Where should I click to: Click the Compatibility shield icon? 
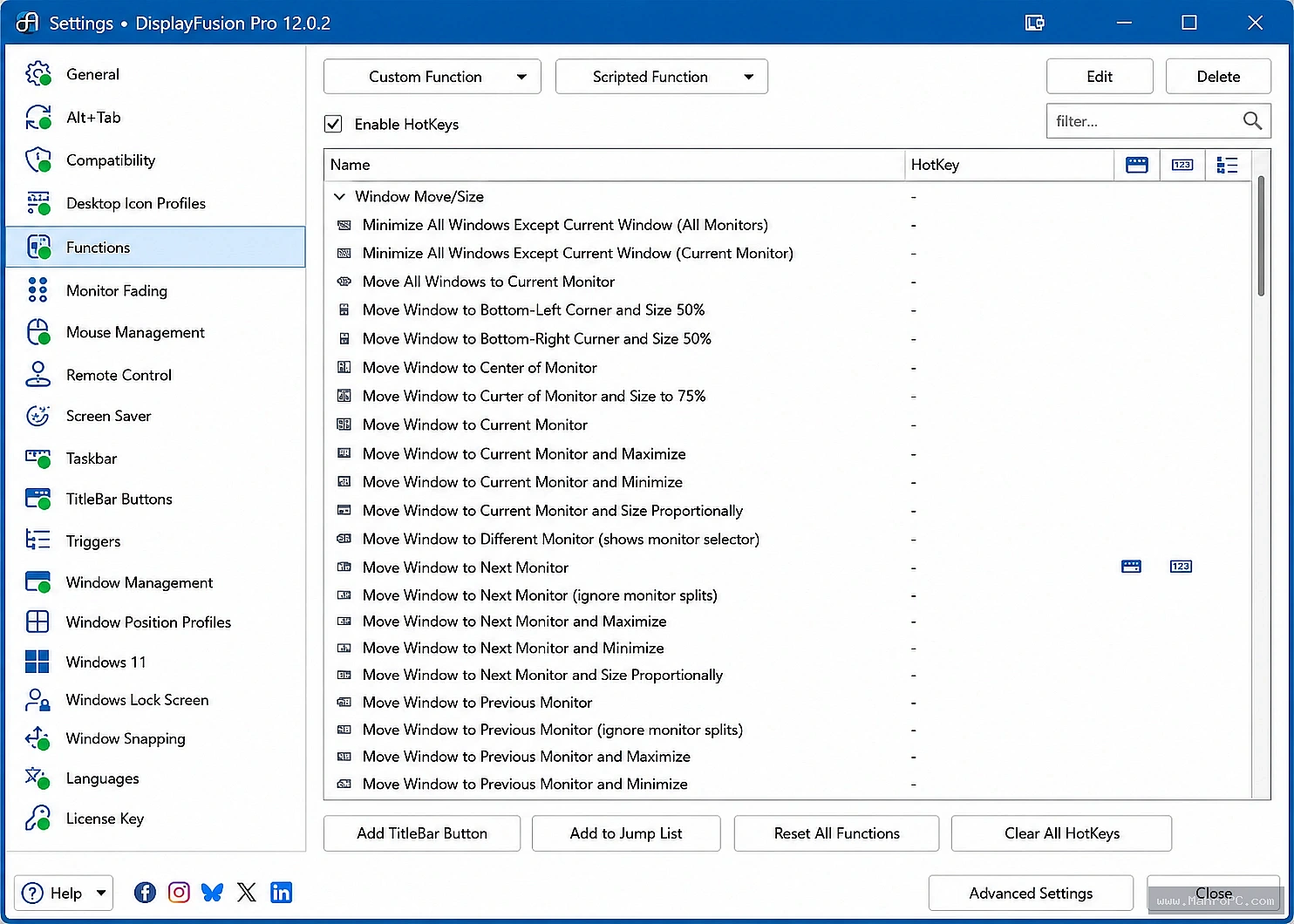click(x=38, y=160)
